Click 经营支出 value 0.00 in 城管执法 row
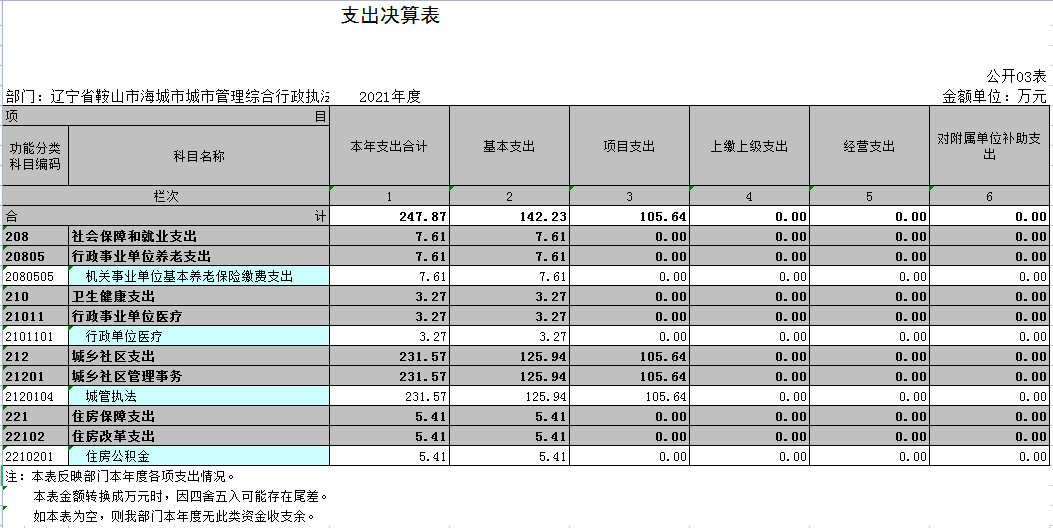The image size is (1053, 528). [870, 396]
